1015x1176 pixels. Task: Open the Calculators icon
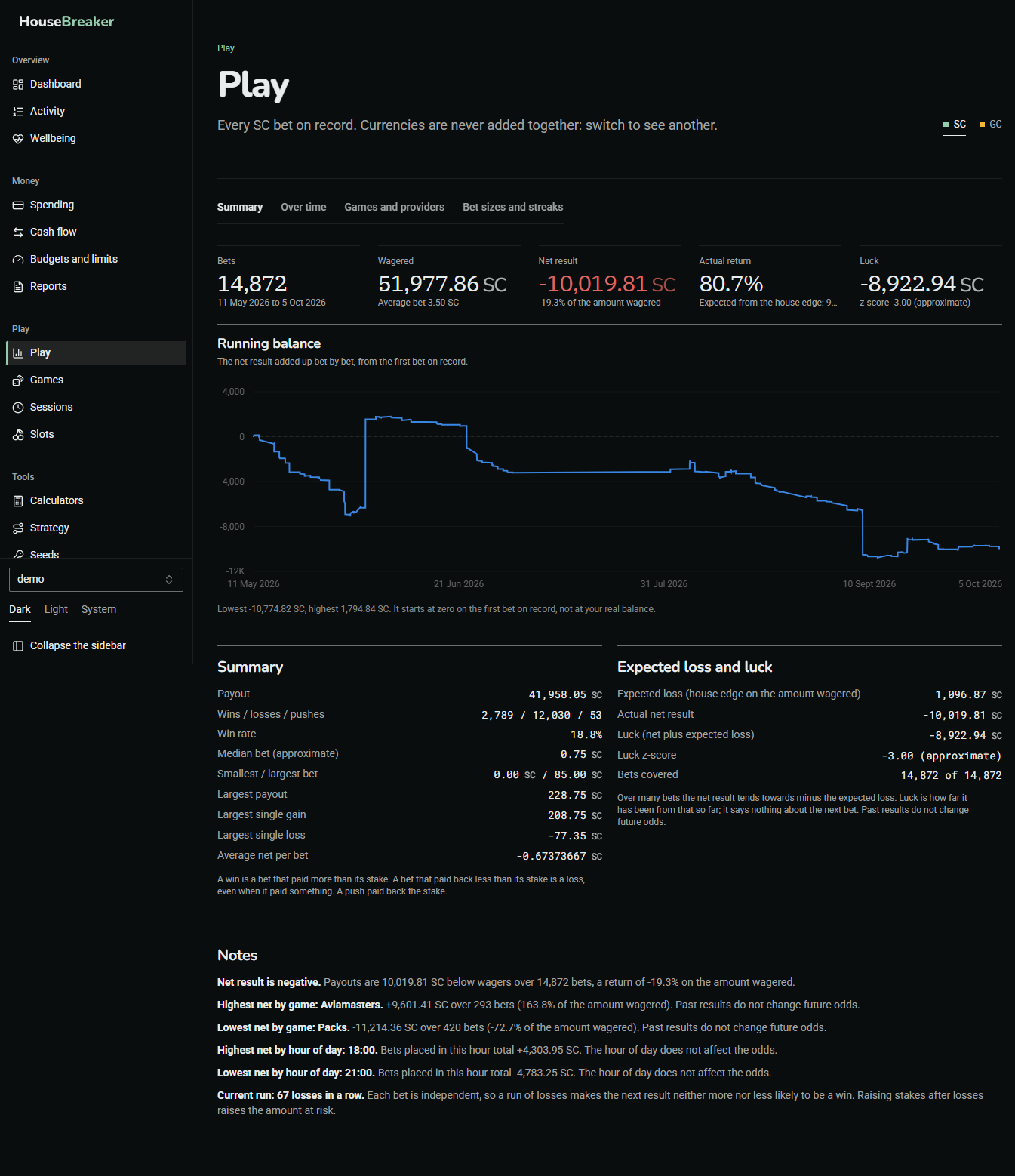coord(18,501)
